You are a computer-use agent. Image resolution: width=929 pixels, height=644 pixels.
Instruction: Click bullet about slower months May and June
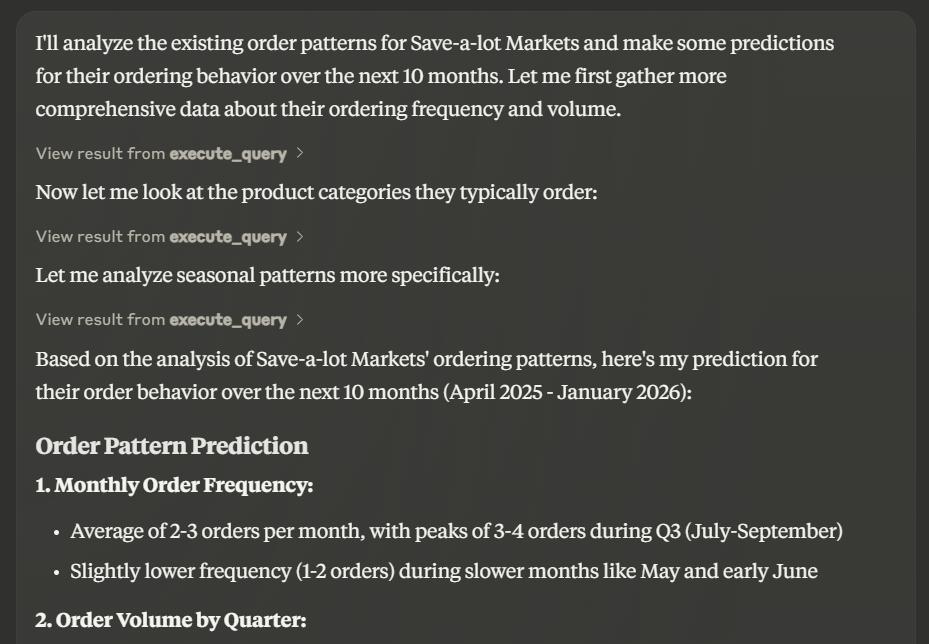click(x=444, y=571)
